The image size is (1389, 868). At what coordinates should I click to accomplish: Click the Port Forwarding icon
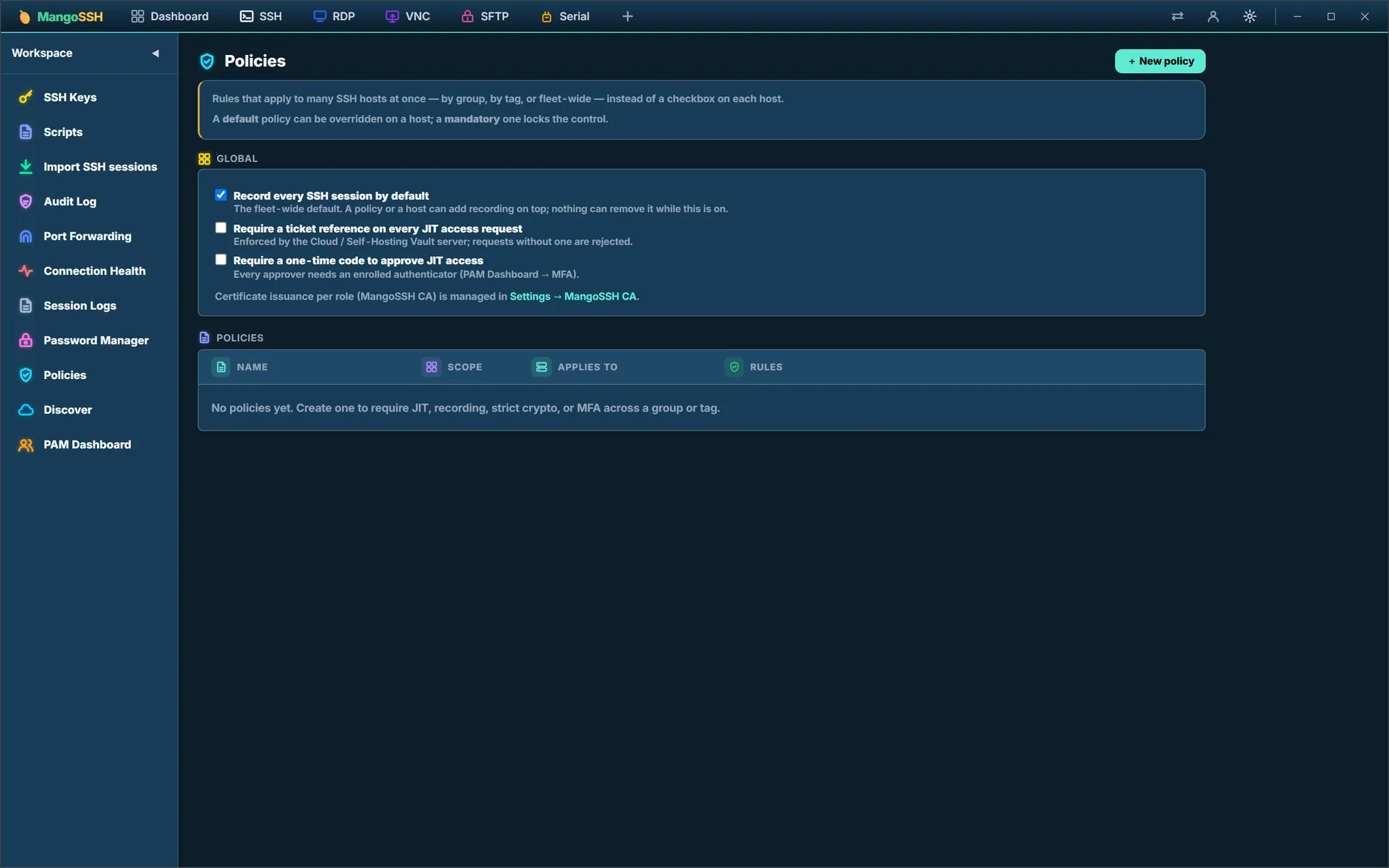point(25,236)
